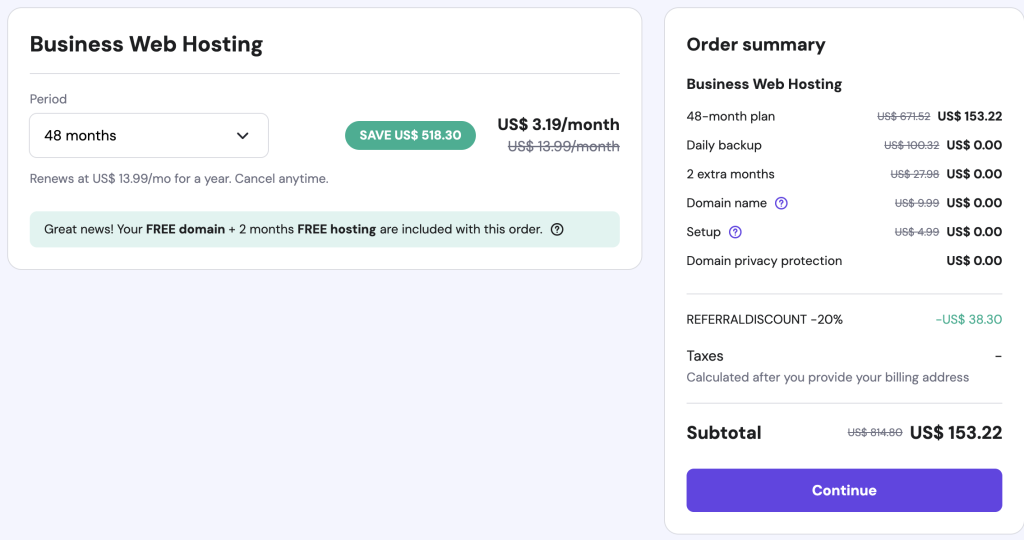This screenshot has width=1024, height=540.
Task: Click the SAVE US$ 518.30 badge
Action: (410, 135)
